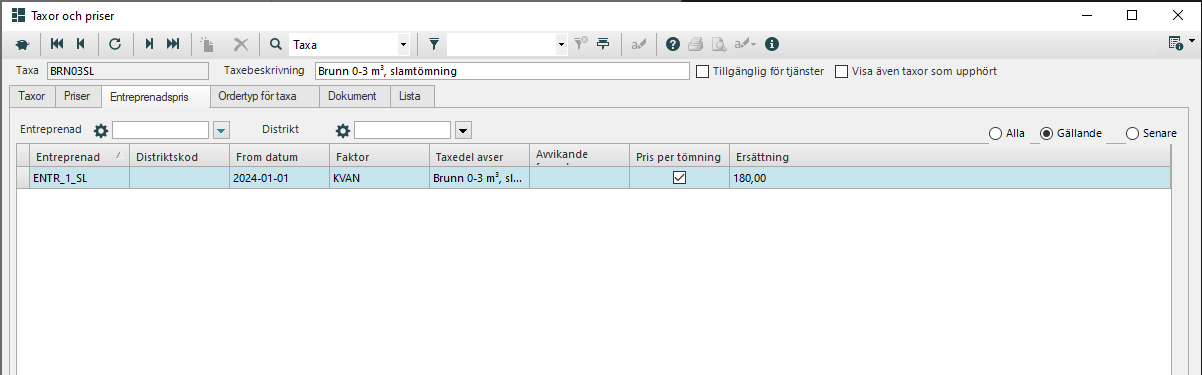Open help via question mark icon
1202x375 pixels.
pyautogui.click(x=673, y=44)
